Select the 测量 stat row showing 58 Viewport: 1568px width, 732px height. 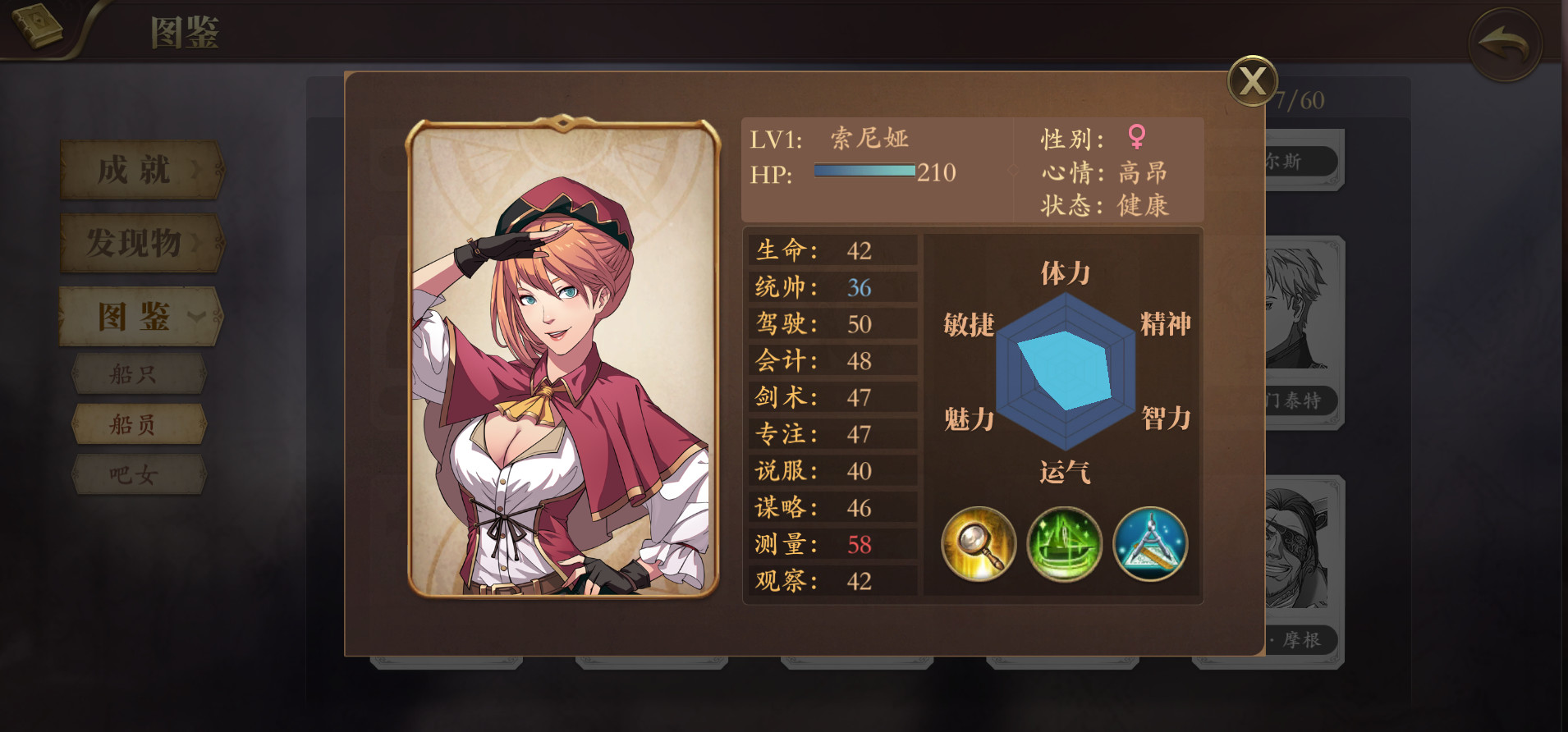click(x=832, y=544)
